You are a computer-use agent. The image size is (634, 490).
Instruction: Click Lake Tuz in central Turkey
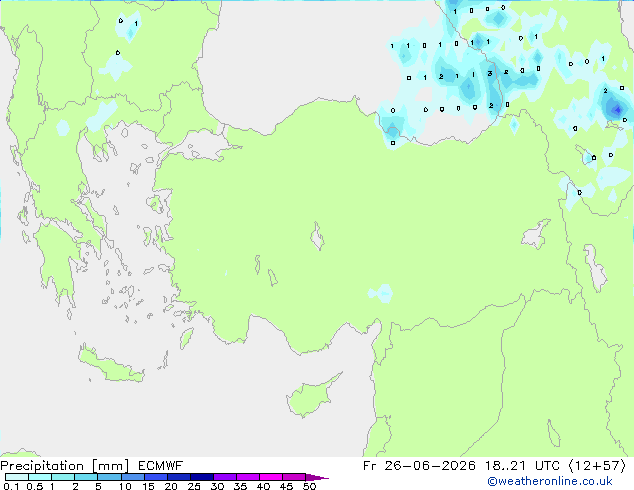pyautogui.click(x=317, y=236)
